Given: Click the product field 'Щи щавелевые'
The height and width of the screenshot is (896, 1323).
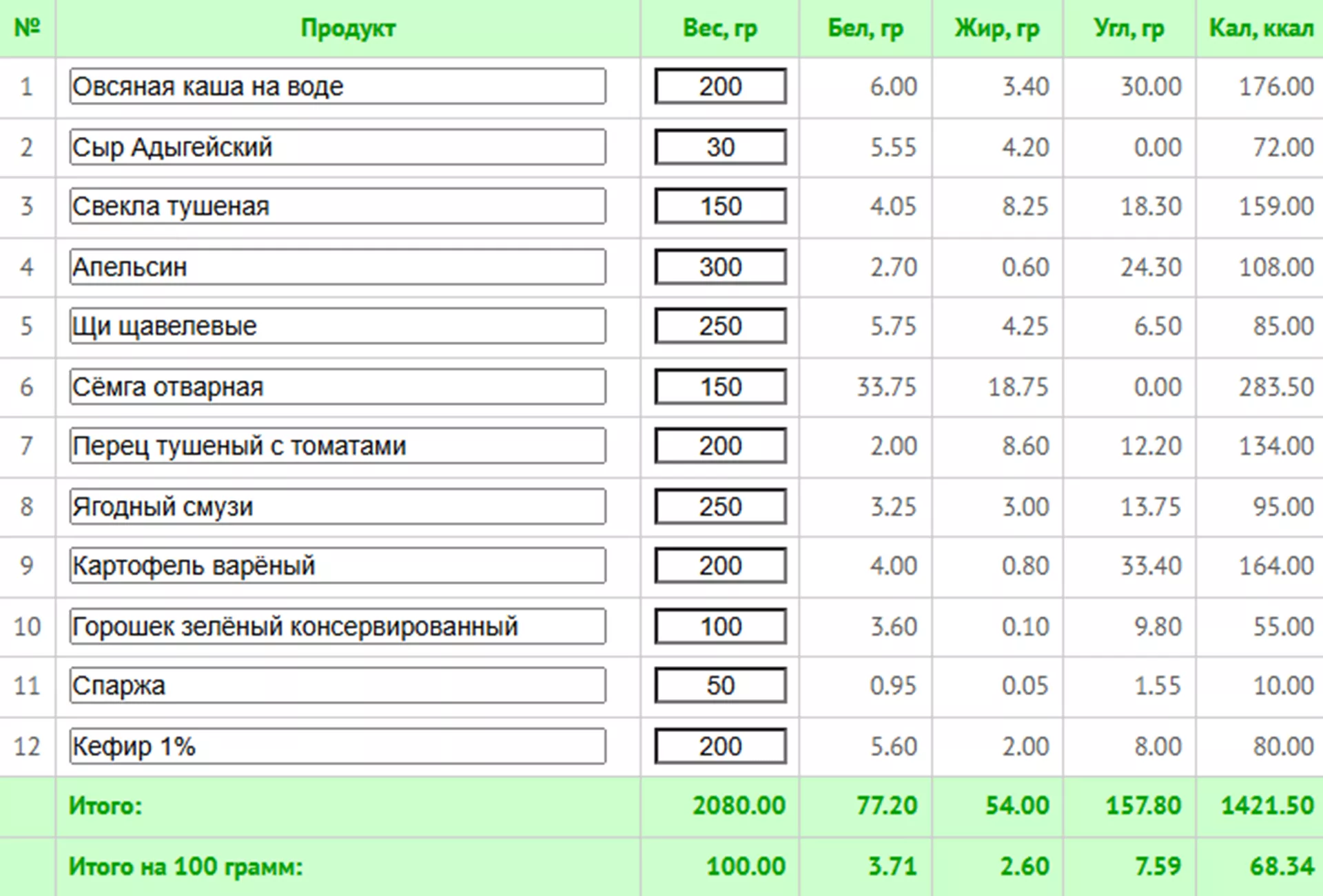Looking at the screenshot, I should click(338, 326).
